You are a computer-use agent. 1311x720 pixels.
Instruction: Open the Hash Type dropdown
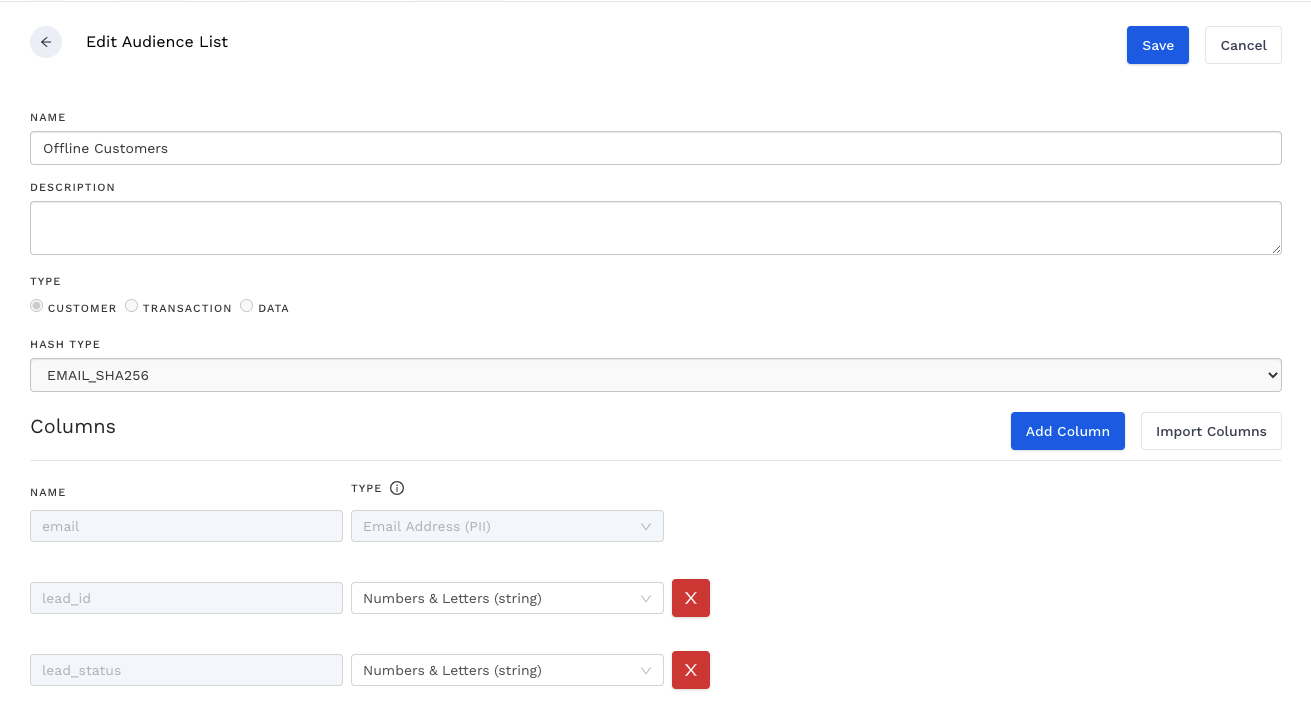655,375
